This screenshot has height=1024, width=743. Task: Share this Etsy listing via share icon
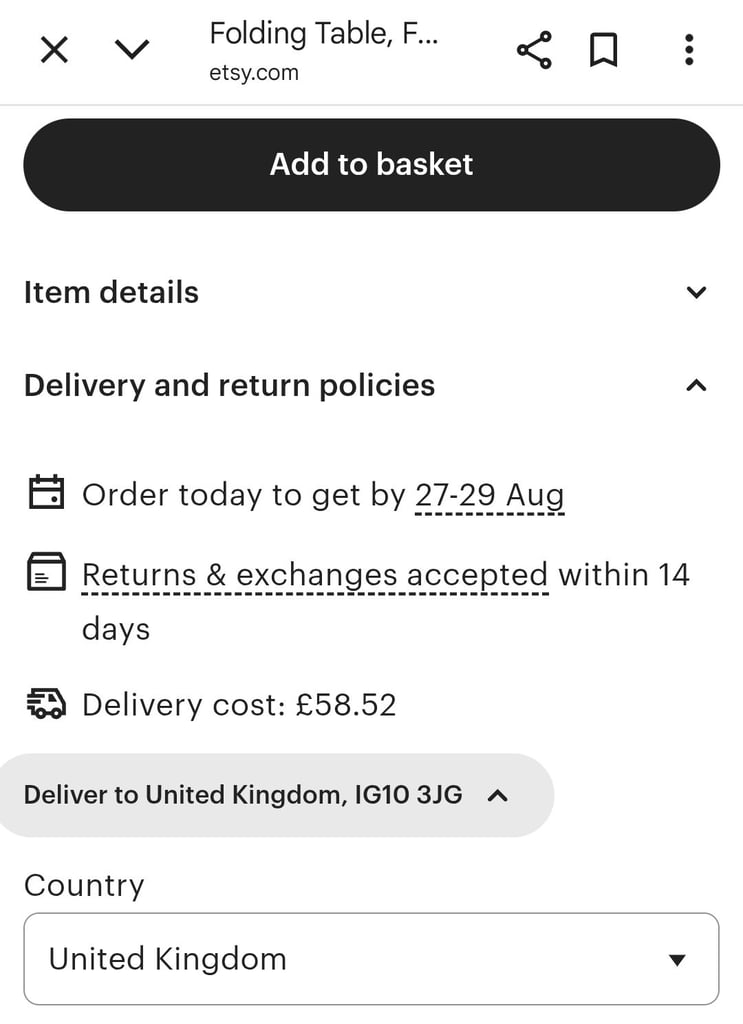click(534, 50)
